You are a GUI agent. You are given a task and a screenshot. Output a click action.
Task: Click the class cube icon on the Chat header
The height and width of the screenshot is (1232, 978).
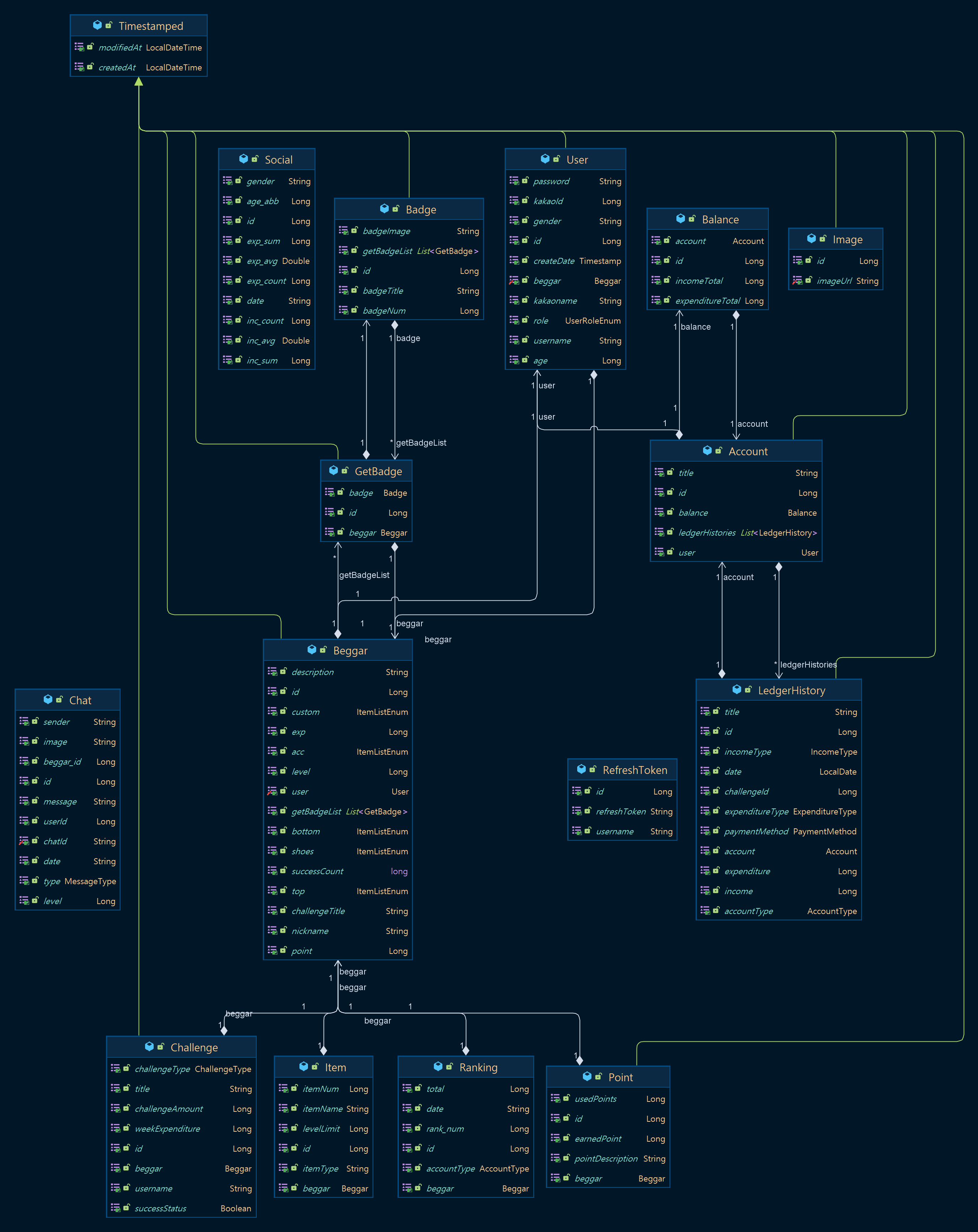47,700
